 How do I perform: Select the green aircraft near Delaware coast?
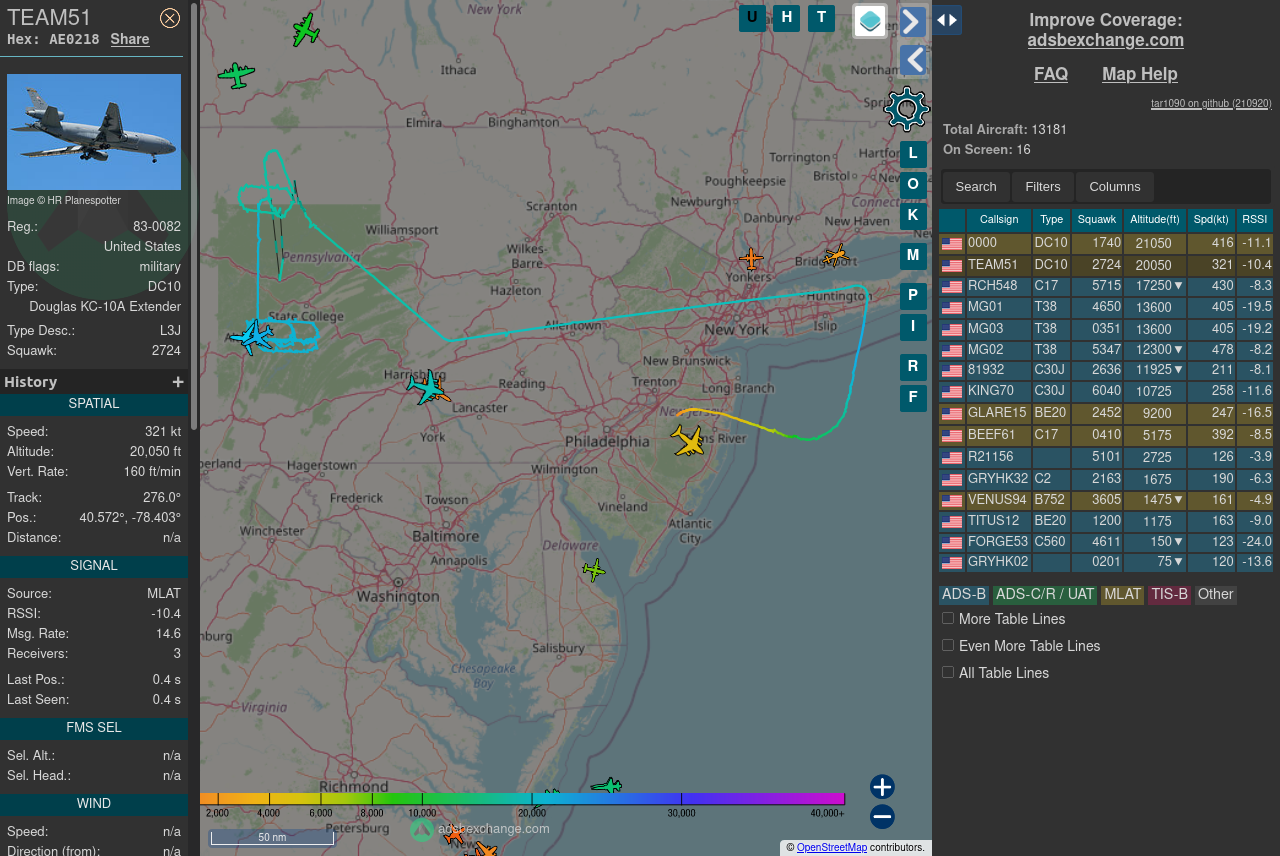tap(594, 570)
